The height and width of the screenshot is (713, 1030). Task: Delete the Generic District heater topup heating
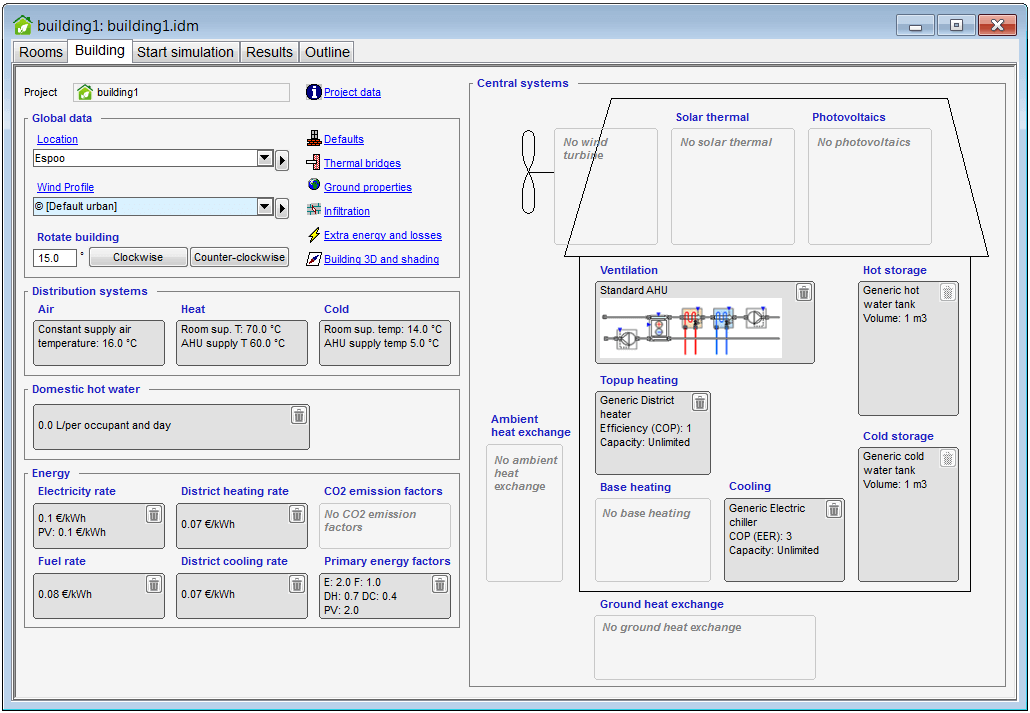click(700, 402)
